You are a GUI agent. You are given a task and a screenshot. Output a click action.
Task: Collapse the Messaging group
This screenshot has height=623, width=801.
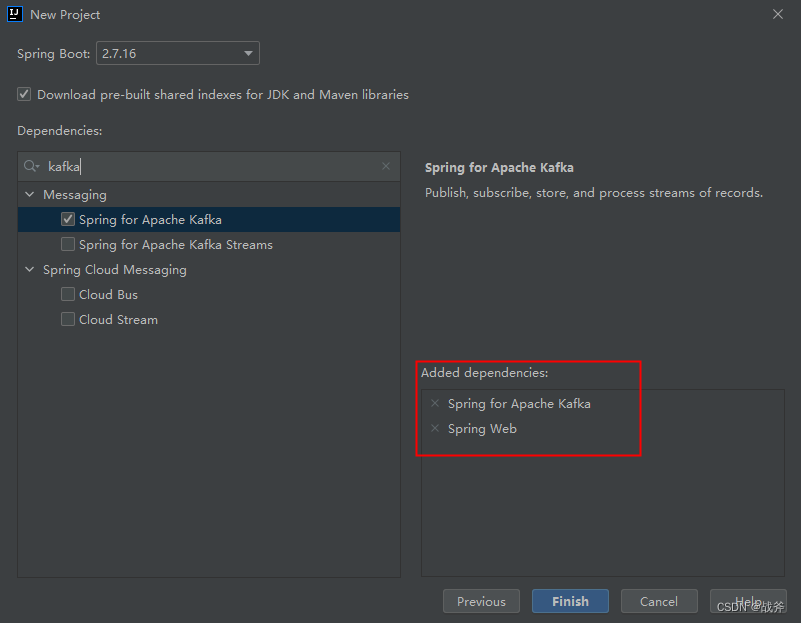pyautogui.click(x=30, y=195)
